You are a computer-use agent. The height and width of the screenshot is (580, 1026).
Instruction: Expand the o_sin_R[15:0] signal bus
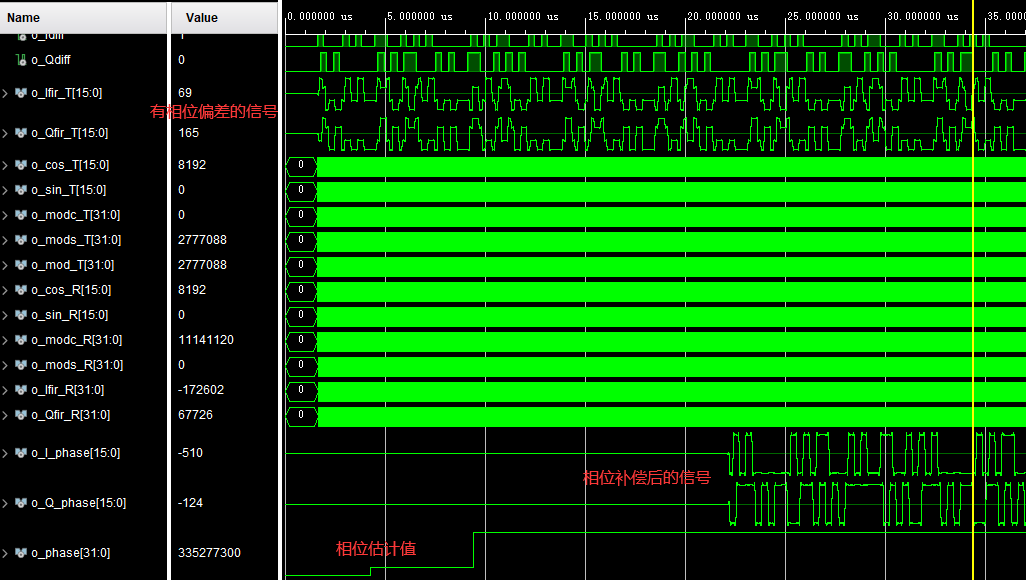pos(5,316)
